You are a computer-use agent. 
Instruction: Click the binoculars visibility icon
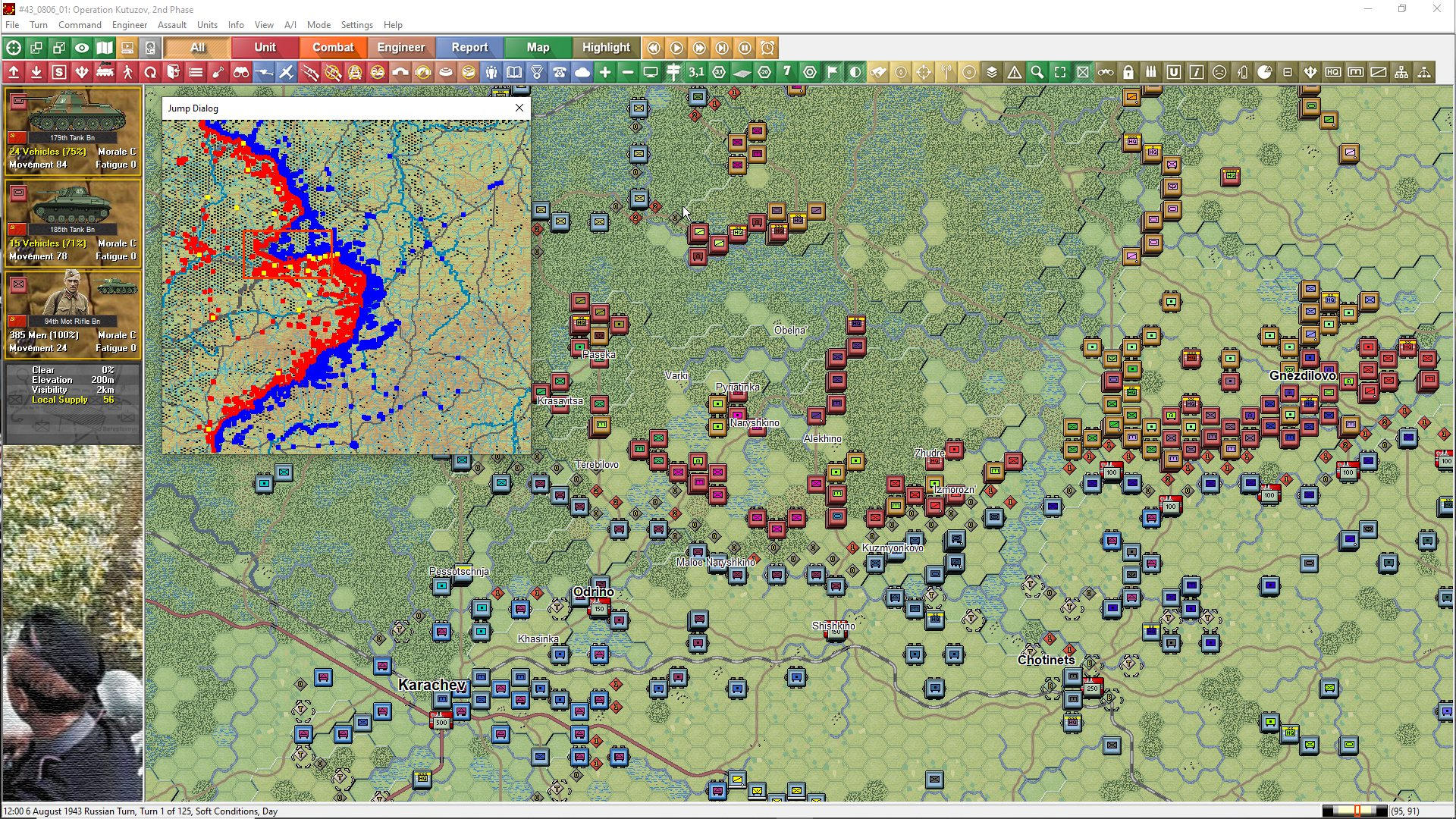[241, 72]
